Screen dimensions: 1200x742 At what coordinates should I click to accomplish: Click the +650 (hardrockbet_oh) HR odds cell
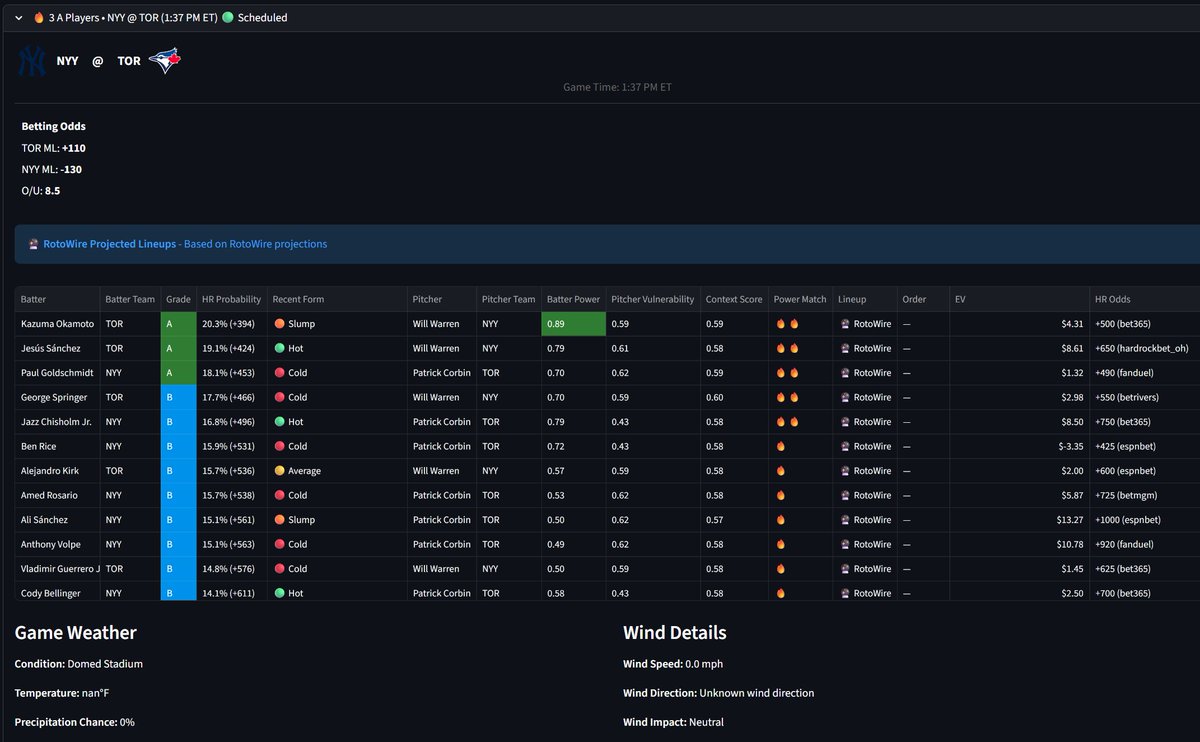[1146, 349]
